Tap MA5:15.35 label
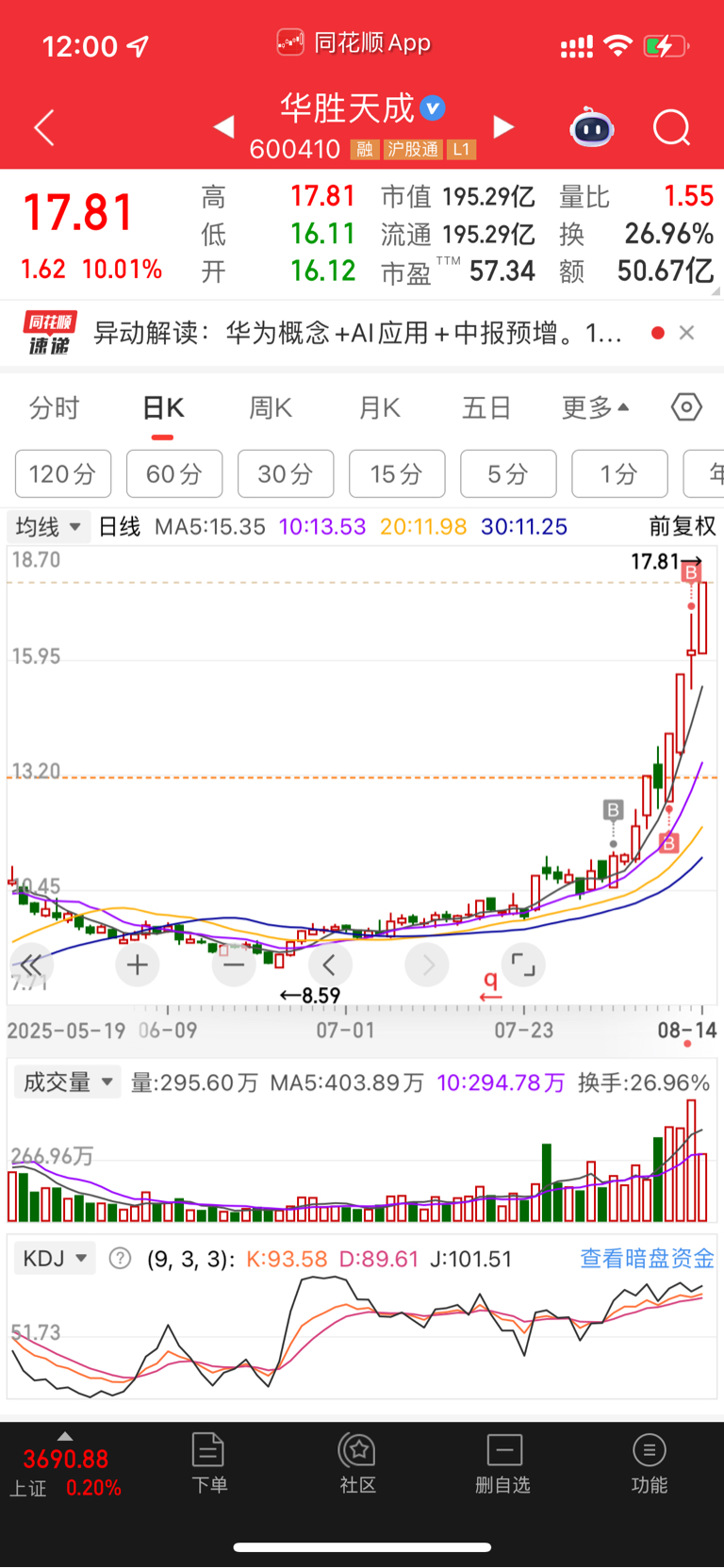The width and height of the screenshot is (724, 1568). pyautogui.click(x=210, y=526)
